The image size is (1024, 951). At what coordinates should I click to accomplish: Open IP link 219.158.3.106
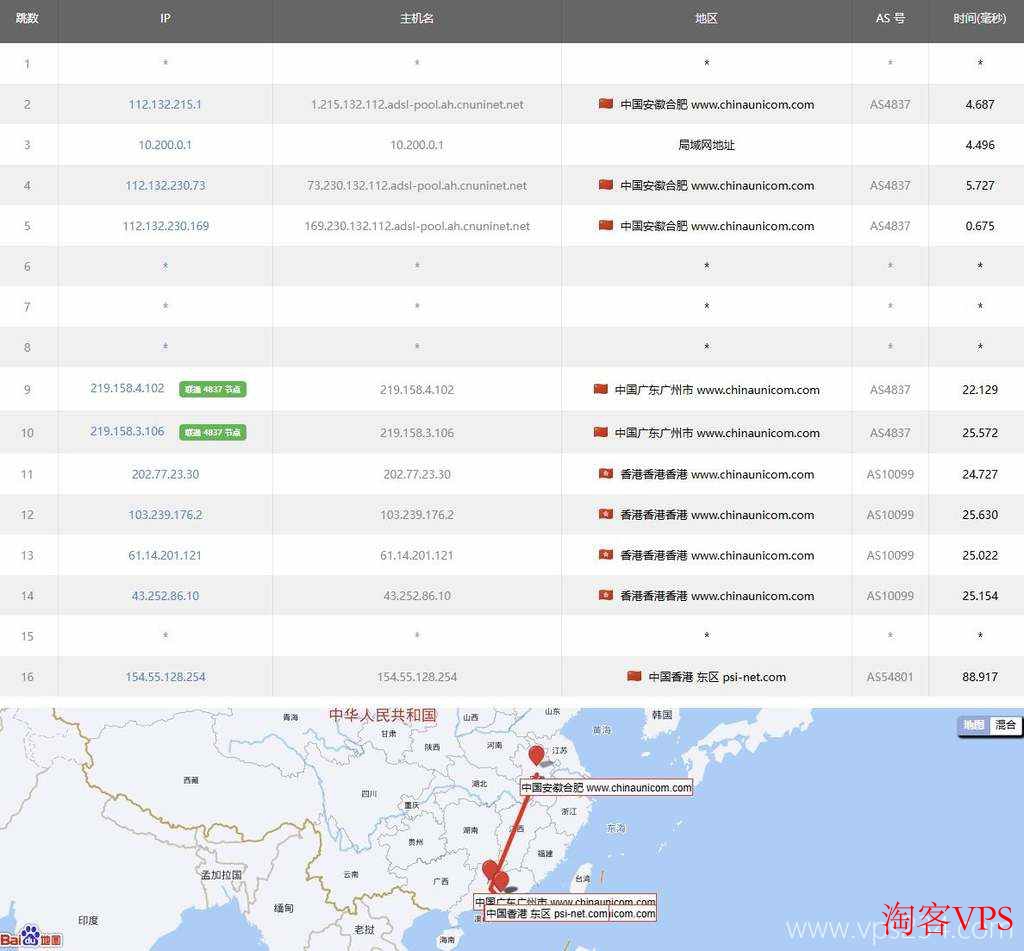(x=127, y=431)
